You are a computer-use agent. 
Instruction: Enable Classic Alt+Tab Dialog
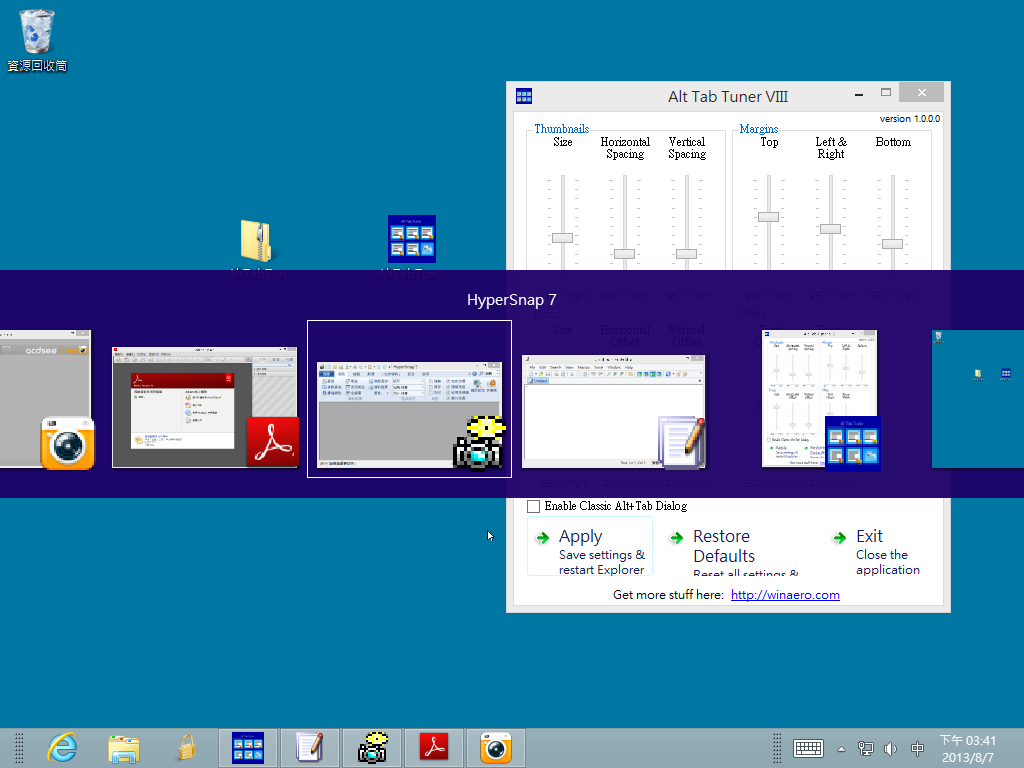coord(534,506)
